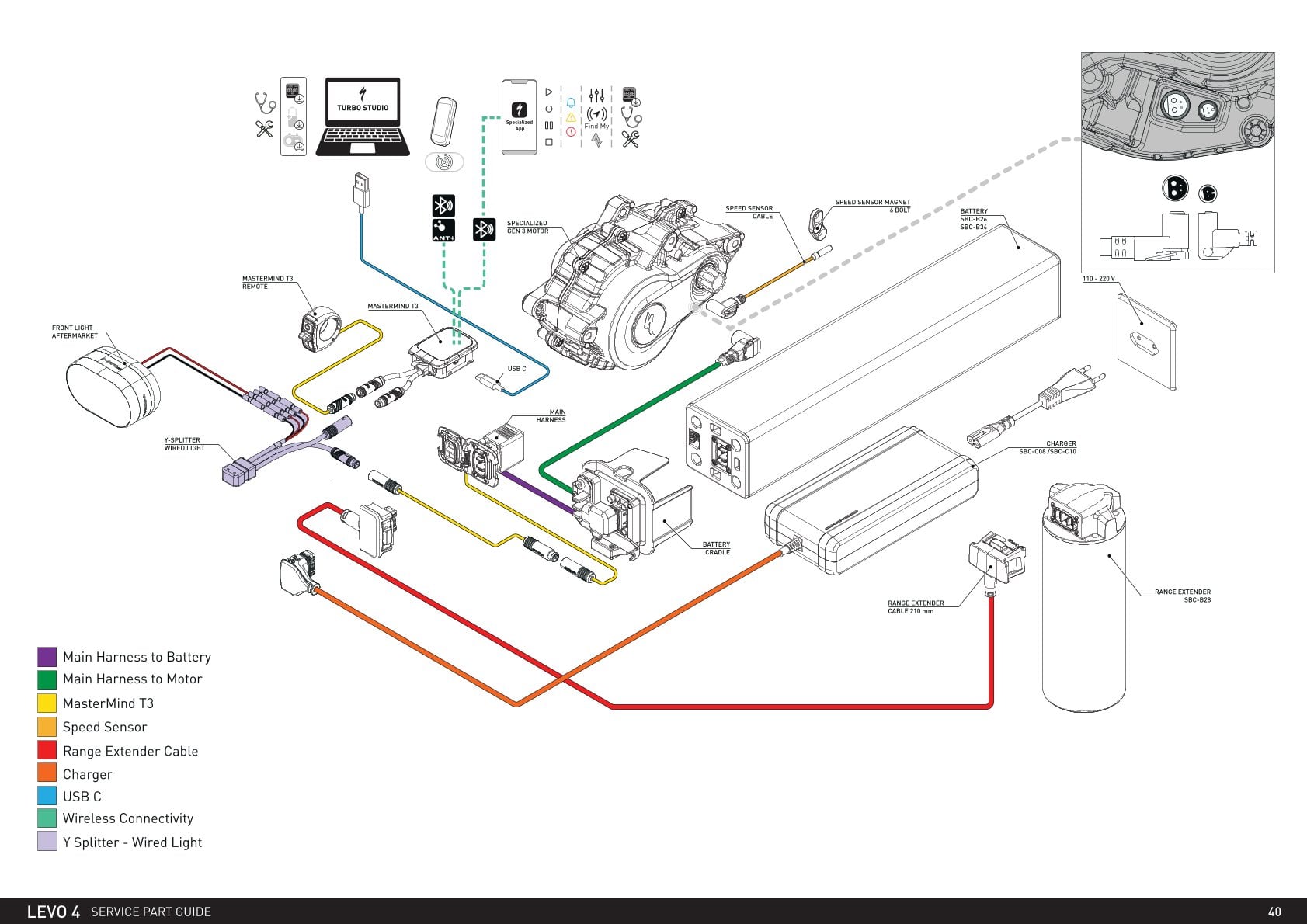
Task: Click the charge port detail inset image
Action: coord(1177,162)
